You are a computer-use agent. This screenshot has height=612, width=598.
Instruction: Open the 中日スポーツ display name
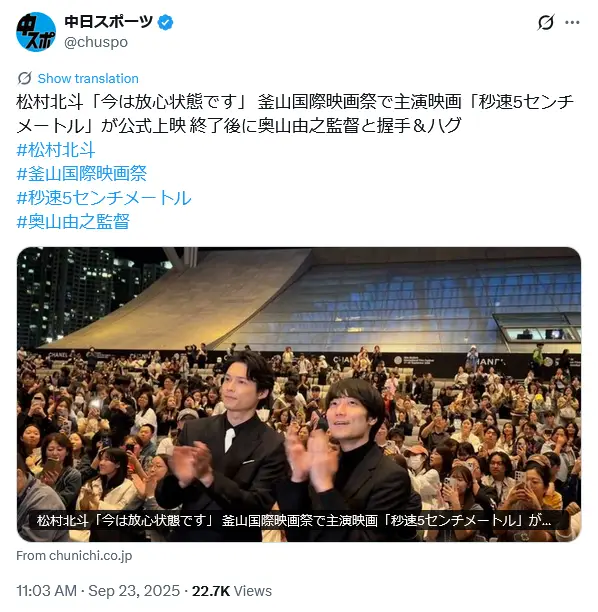click(108, 22)
